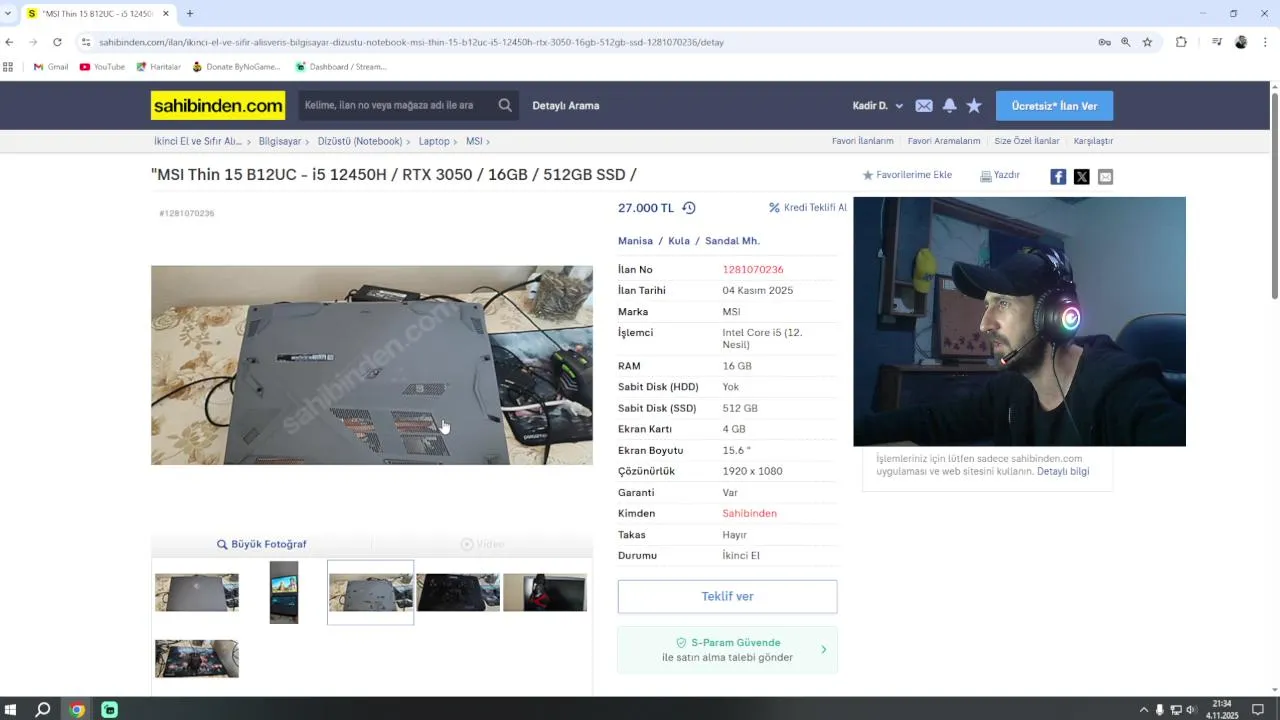
Task: Expand the S-Param Güvende arrow
Action: [824, 649]
